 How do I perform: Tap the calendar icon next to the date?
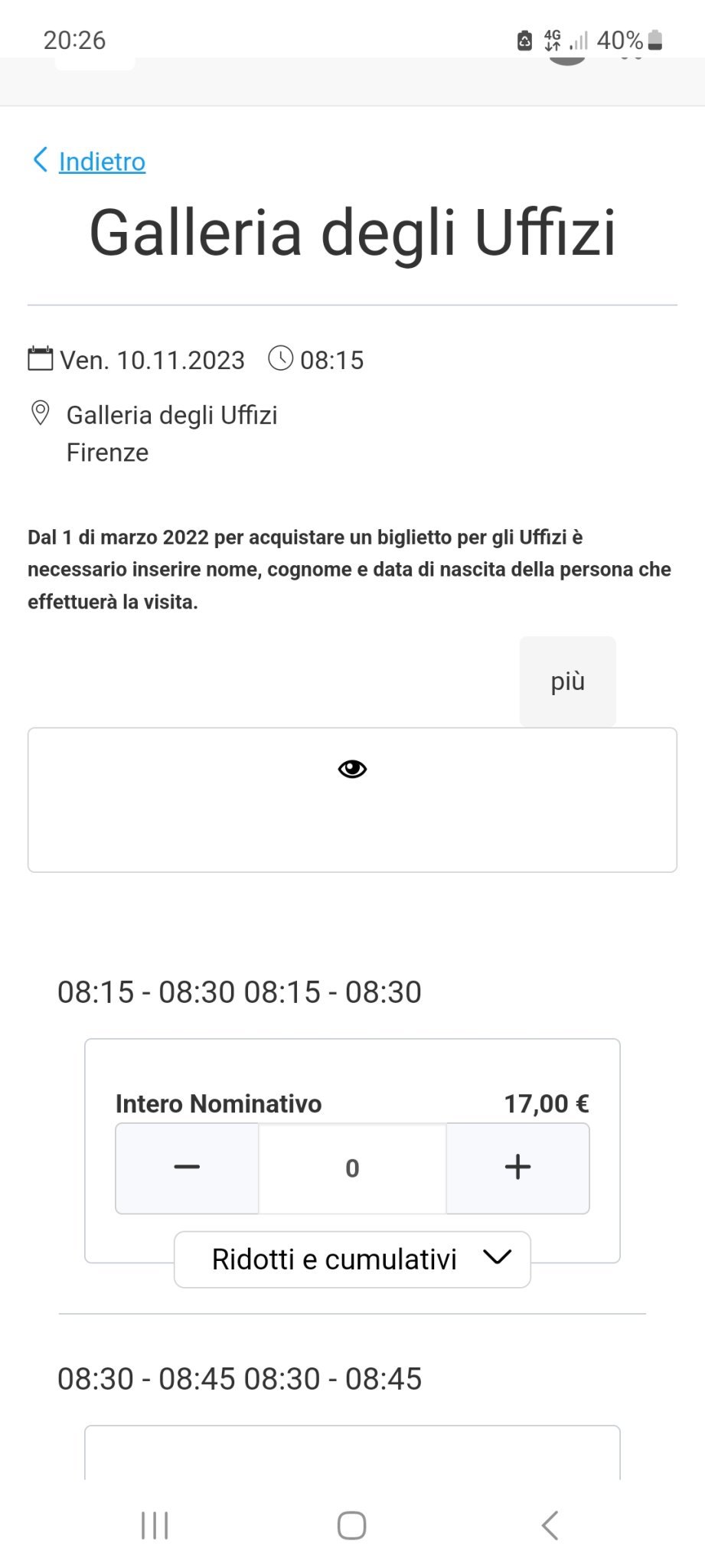[x=41, y=358]
